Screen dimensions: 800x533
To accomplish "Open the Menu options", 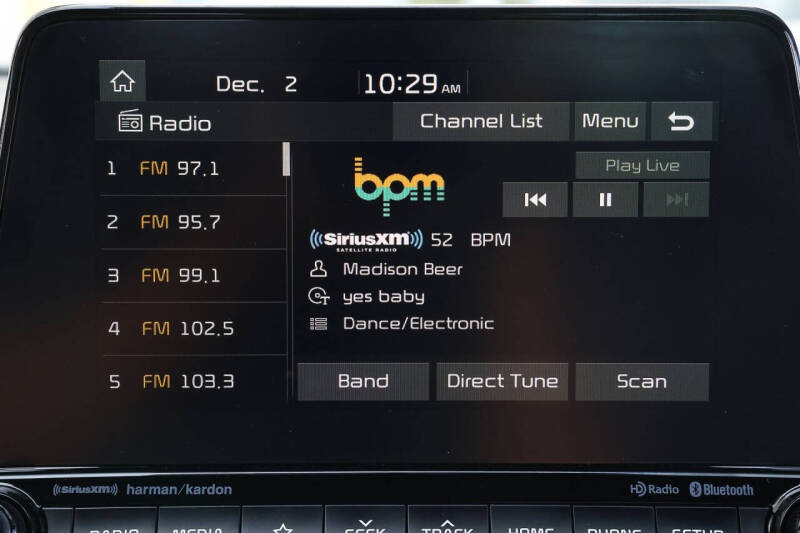I will coord(610,121).
